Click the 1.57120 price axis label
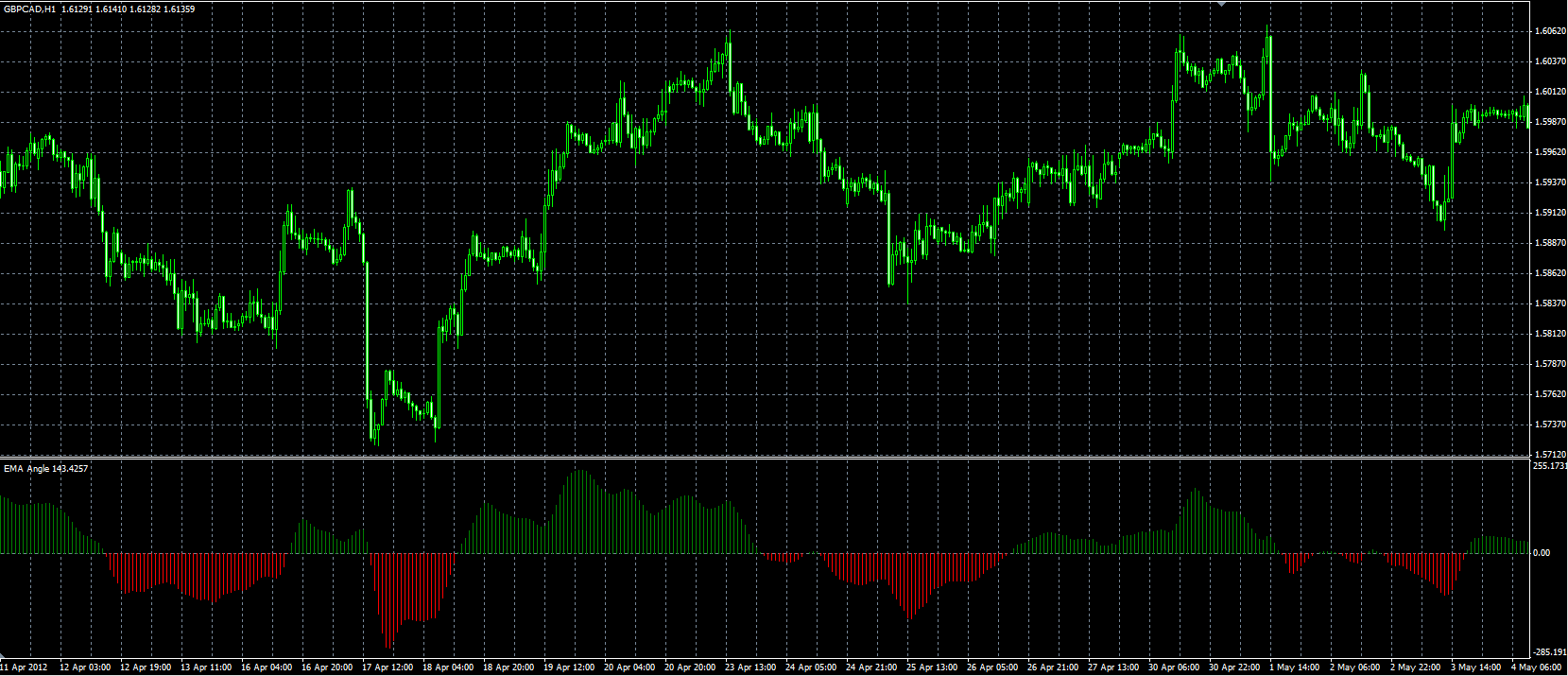The width and height of the screenshot is (1568, 676). [1550, 455]
